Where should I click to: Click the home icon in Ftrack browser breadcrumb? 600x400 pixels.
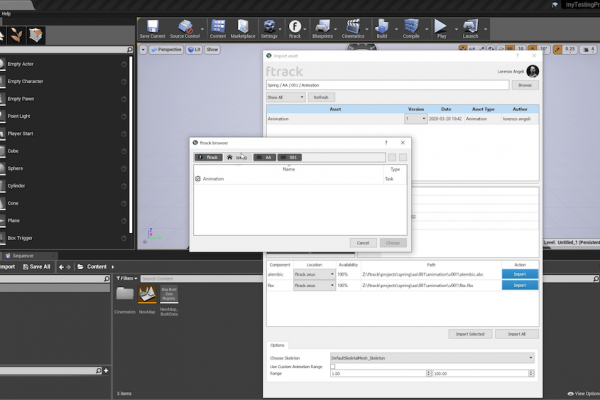click(230, 157)
